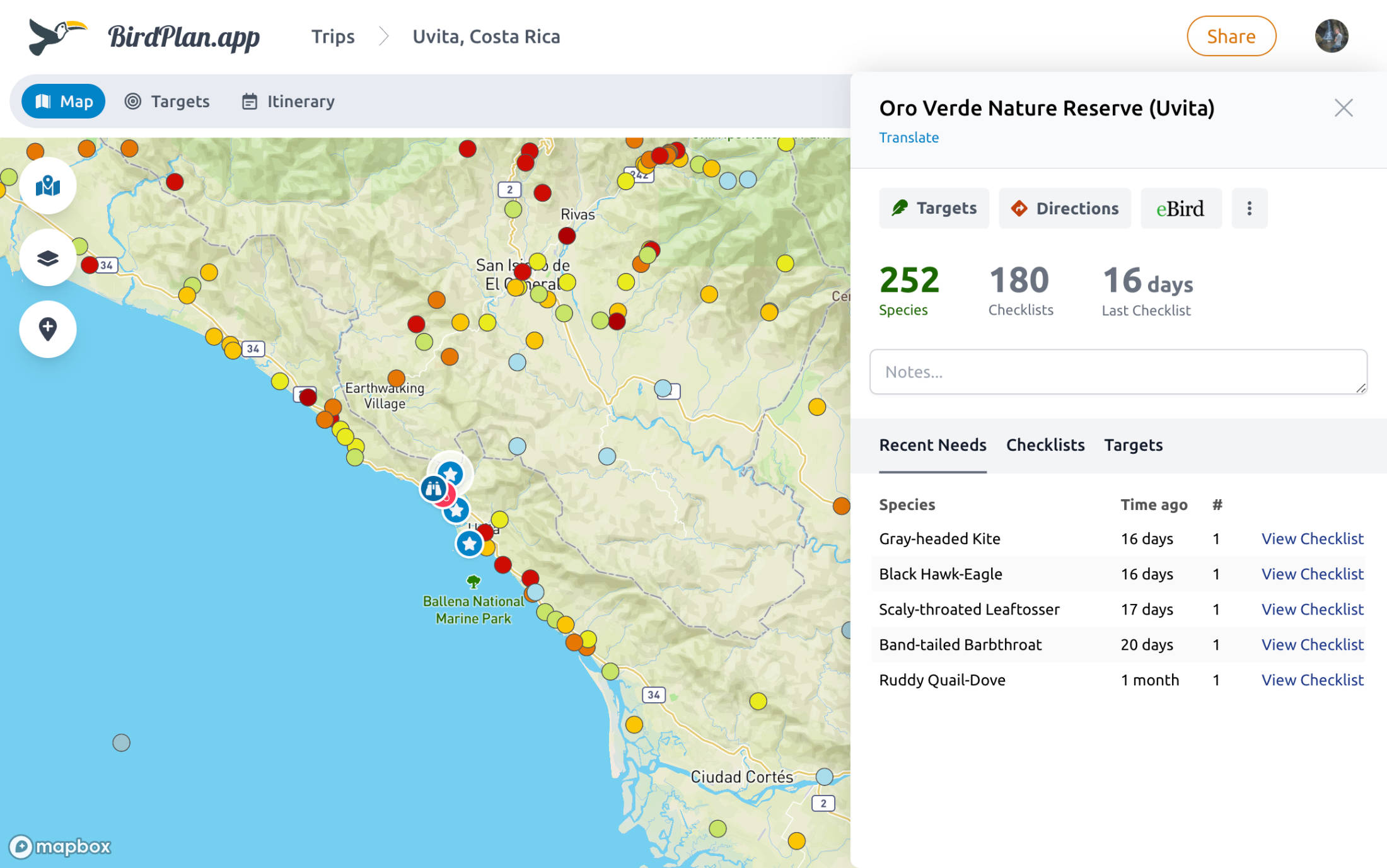1387x868 pixels.
Task: Switch to the panel's Targets tab
Action: tap(1133, 445)
